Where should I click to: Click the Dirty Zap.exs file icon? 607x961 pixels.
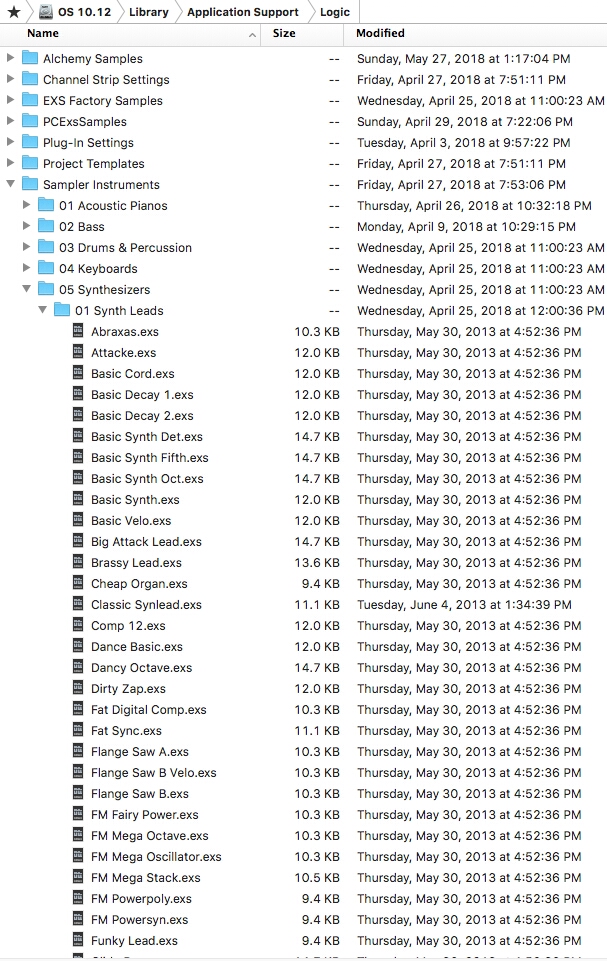[x=78, y=688]
